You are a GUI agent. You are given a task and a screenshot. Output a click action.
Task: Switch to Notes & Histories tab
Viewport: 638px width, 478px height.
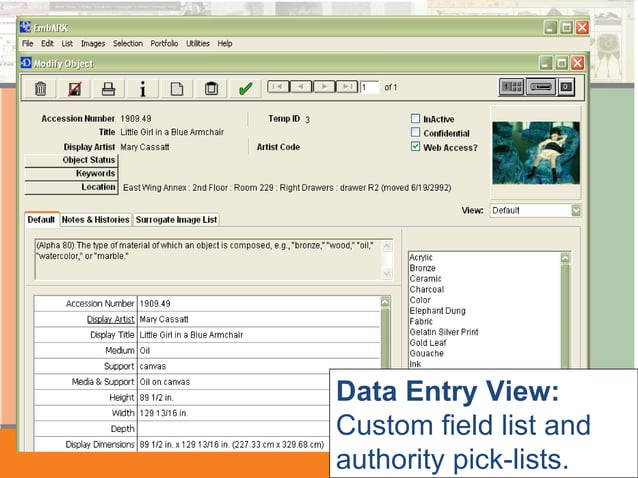(95, 219)
